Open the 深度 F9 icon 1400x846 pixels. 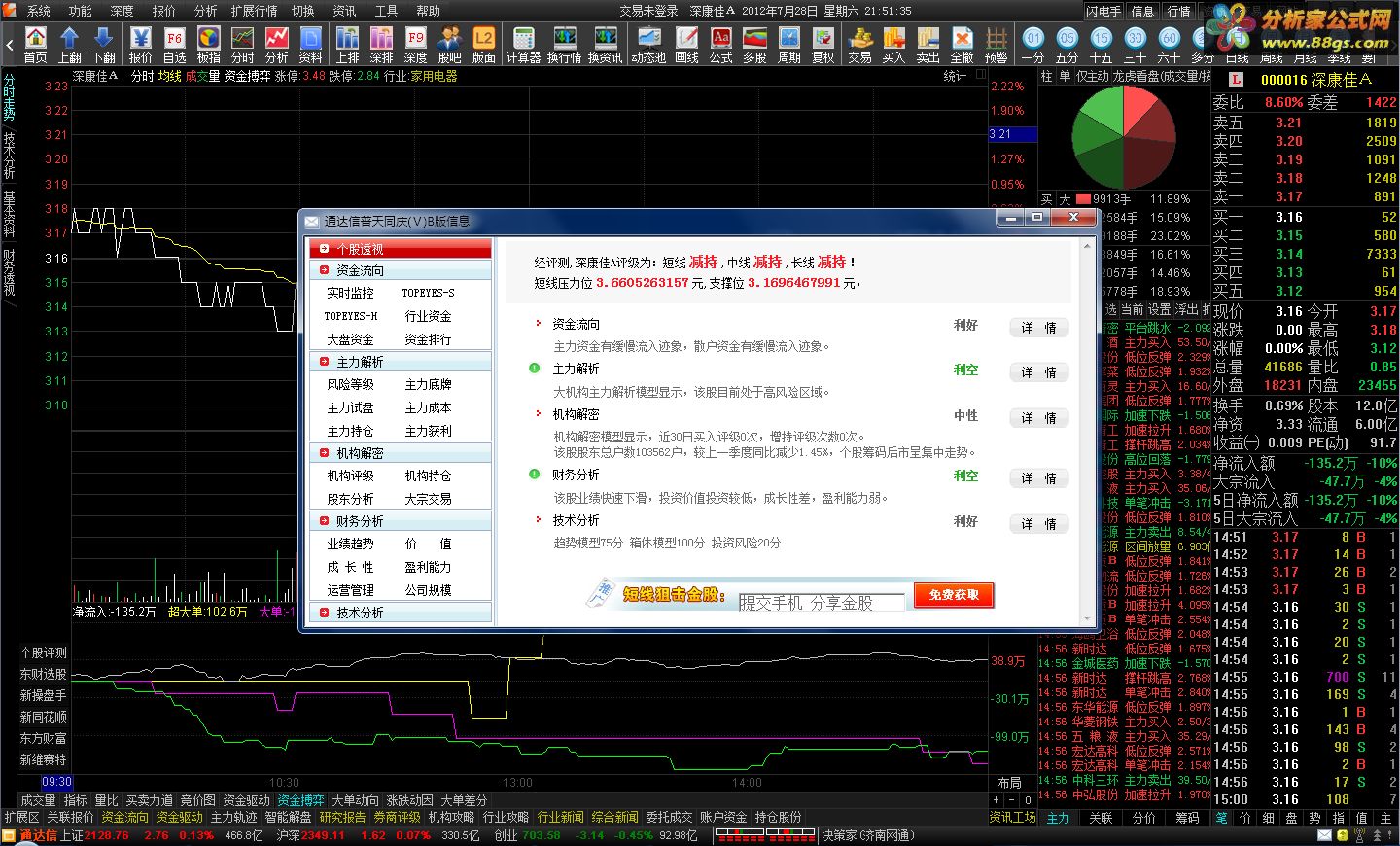(x=416, y=44)
